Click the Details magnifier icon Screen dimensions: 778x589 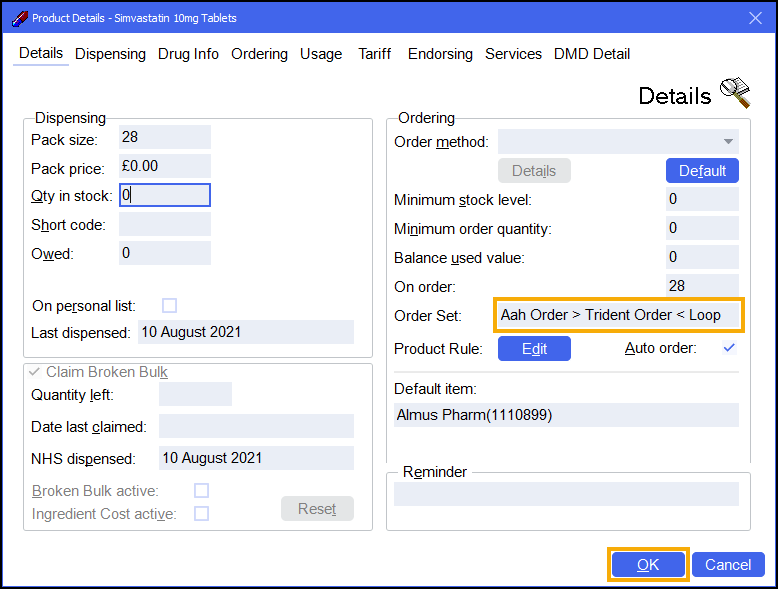tap(735, 93)
